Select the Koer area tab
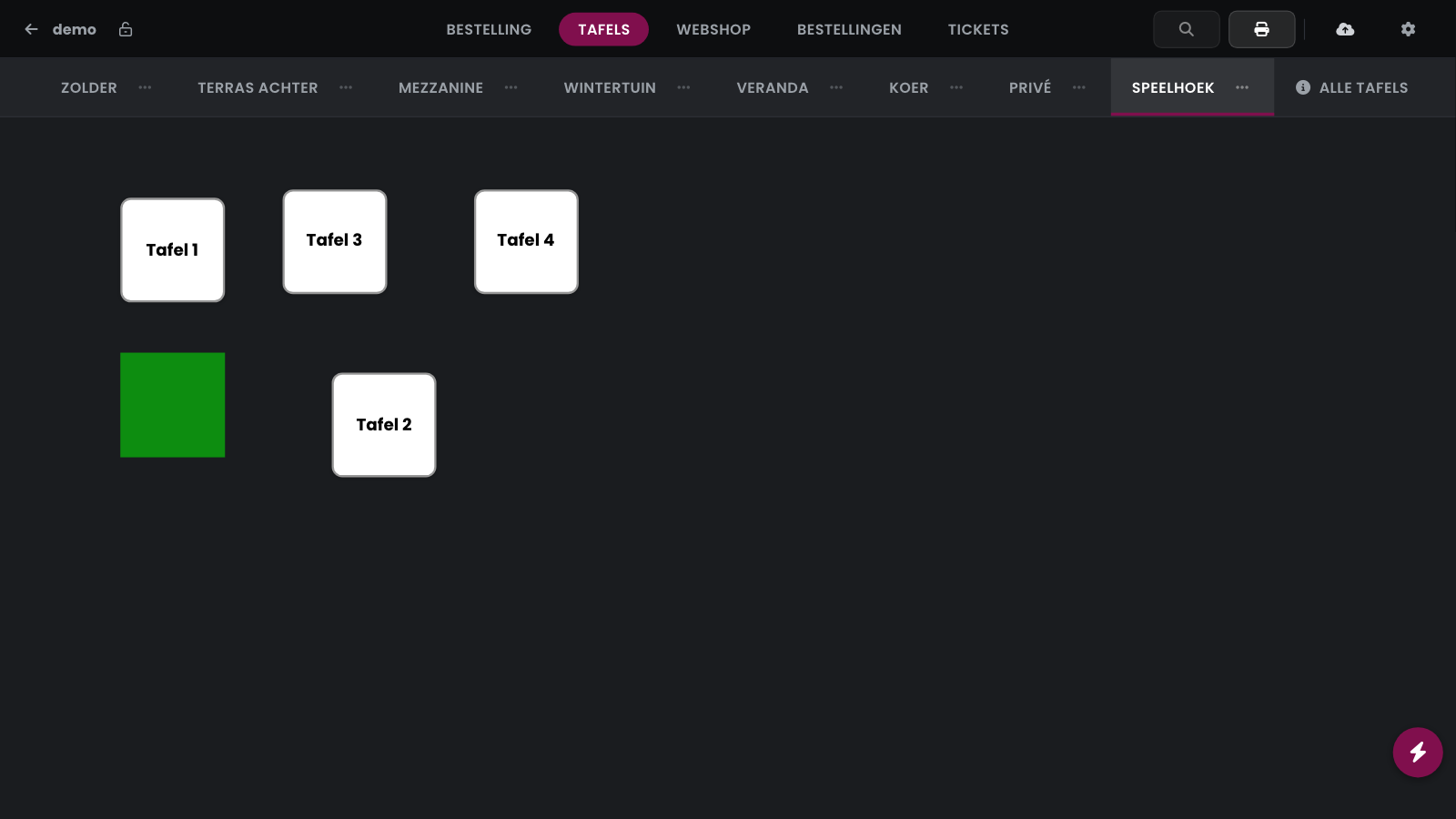This screenshot has height=819, width=1456. [909, 87]
